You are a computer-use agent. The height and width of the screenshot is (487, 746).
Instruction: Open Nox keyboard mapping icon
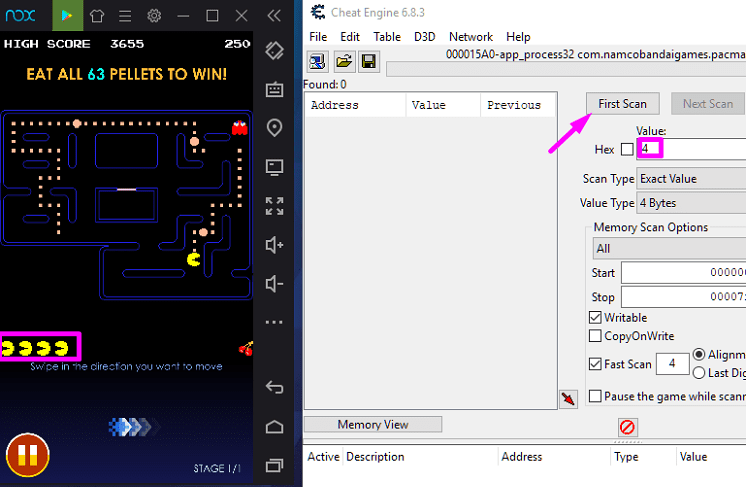275,89
